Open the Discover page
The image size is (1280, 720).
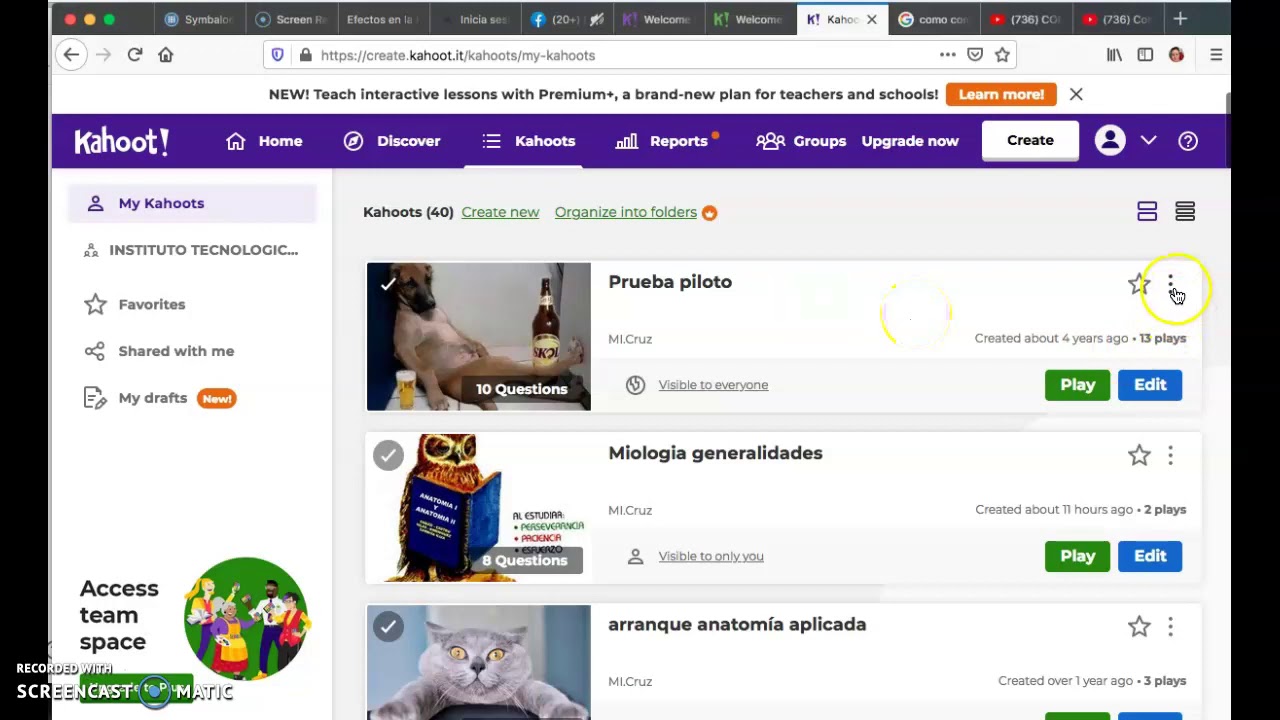click(392, 141)
